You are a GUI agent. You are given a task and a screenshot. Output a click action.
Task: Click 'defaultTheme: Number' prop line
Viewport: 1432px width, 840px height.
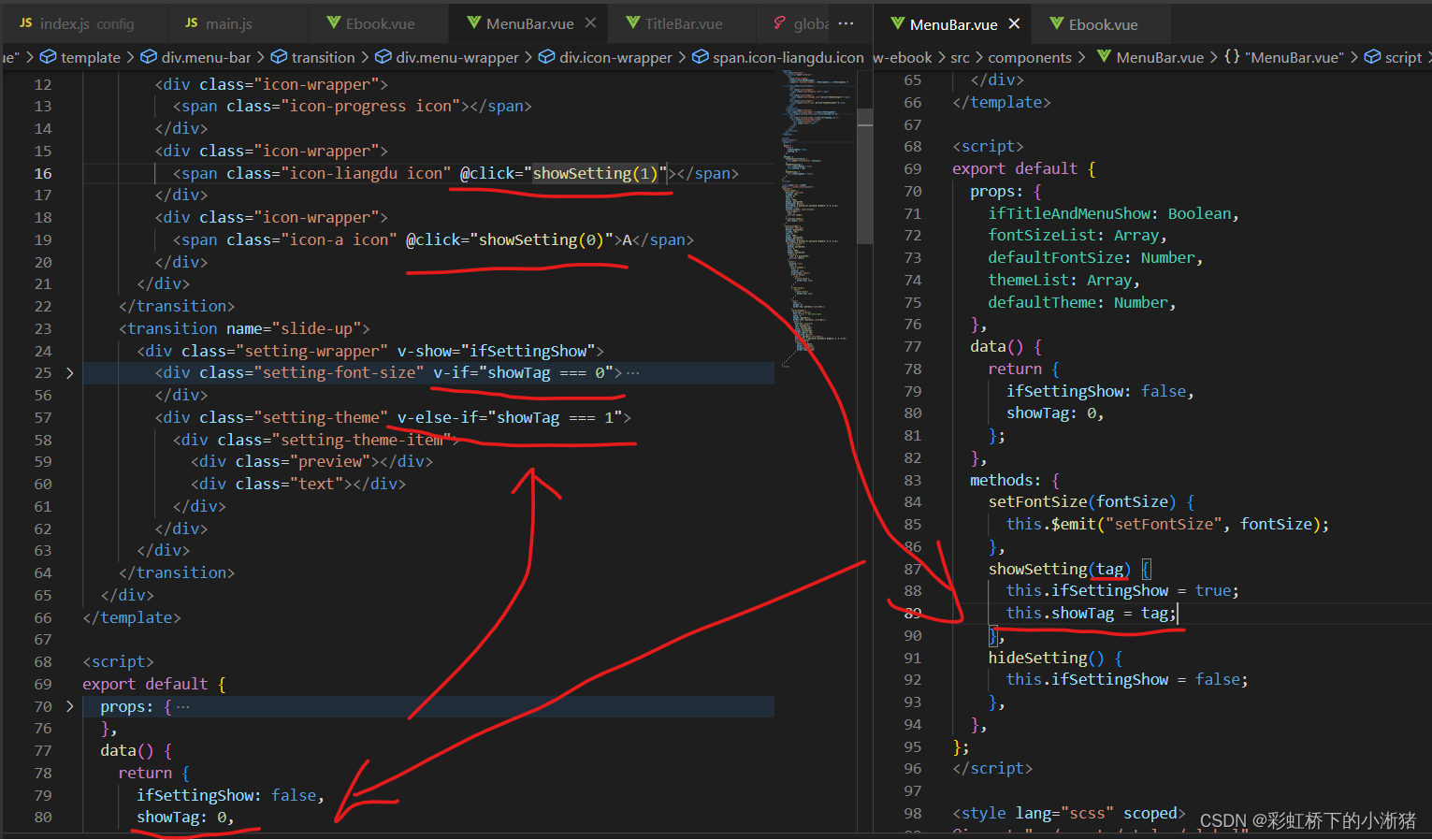pos(1081,302)
